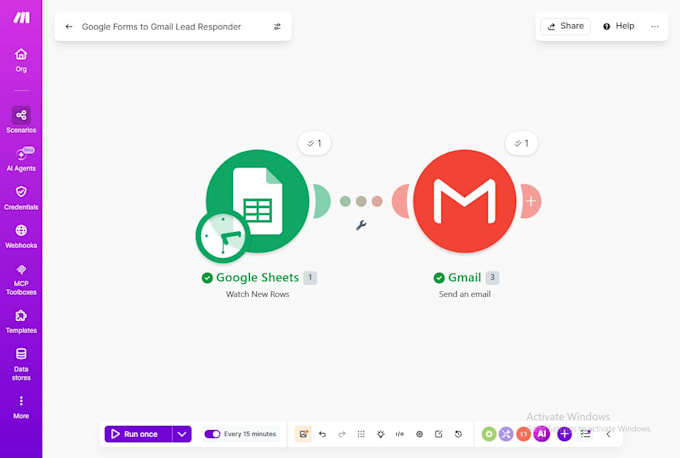
Task: Auto-align modules with the grid icon
Action: pyautogui.click(x=361, y=434)
